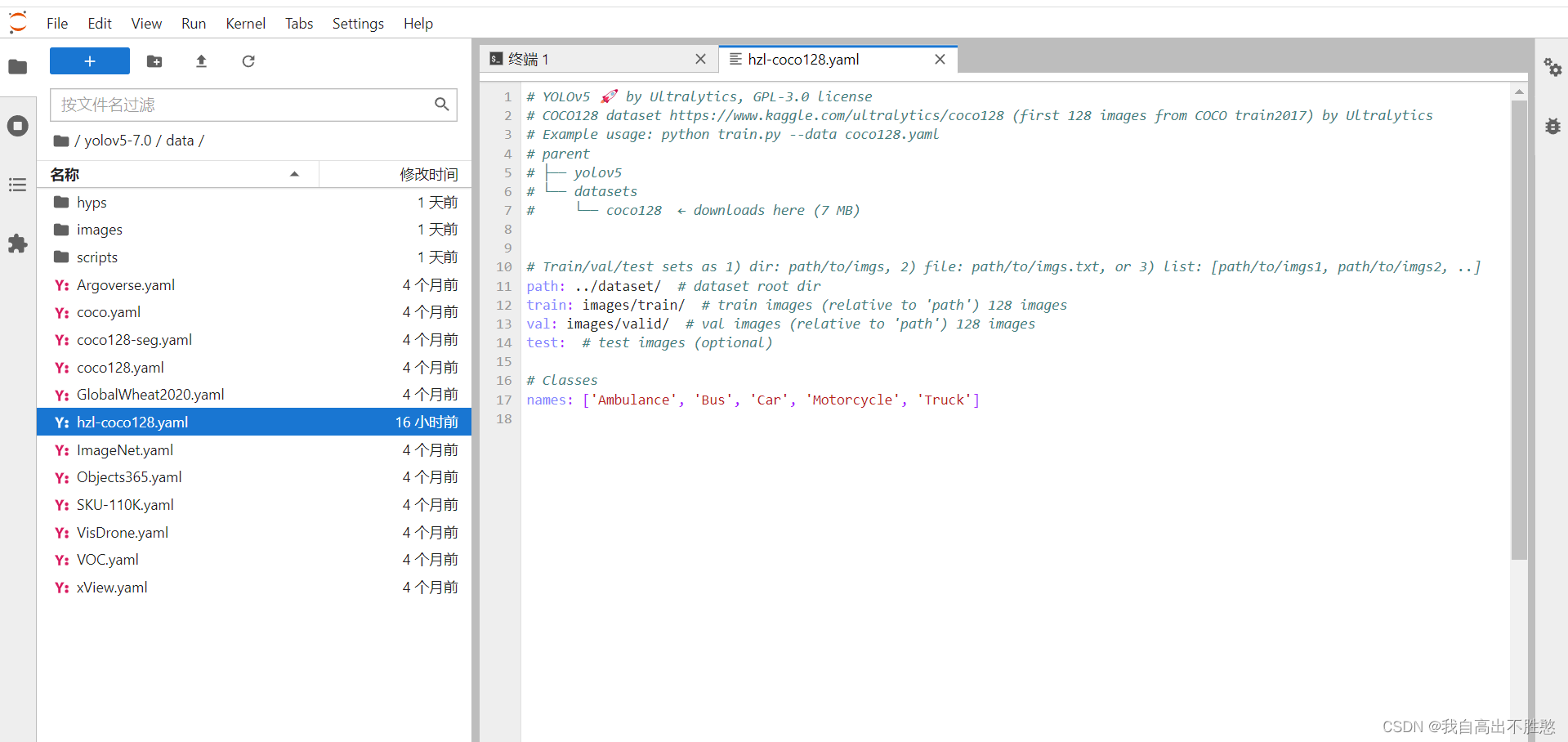Viewport: 1568px width, 742px height.
Task: Open the Running Terminals and Kernels panel
Action: point(18,126)
